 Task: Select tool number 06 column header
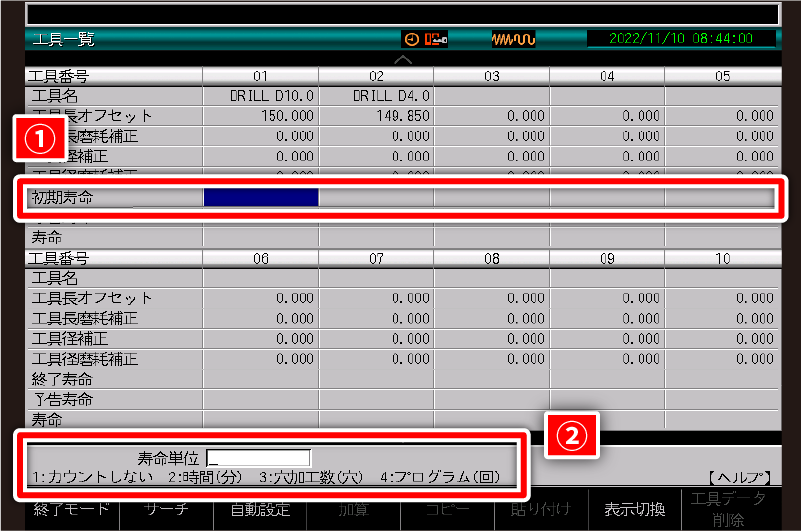[260, 258]
